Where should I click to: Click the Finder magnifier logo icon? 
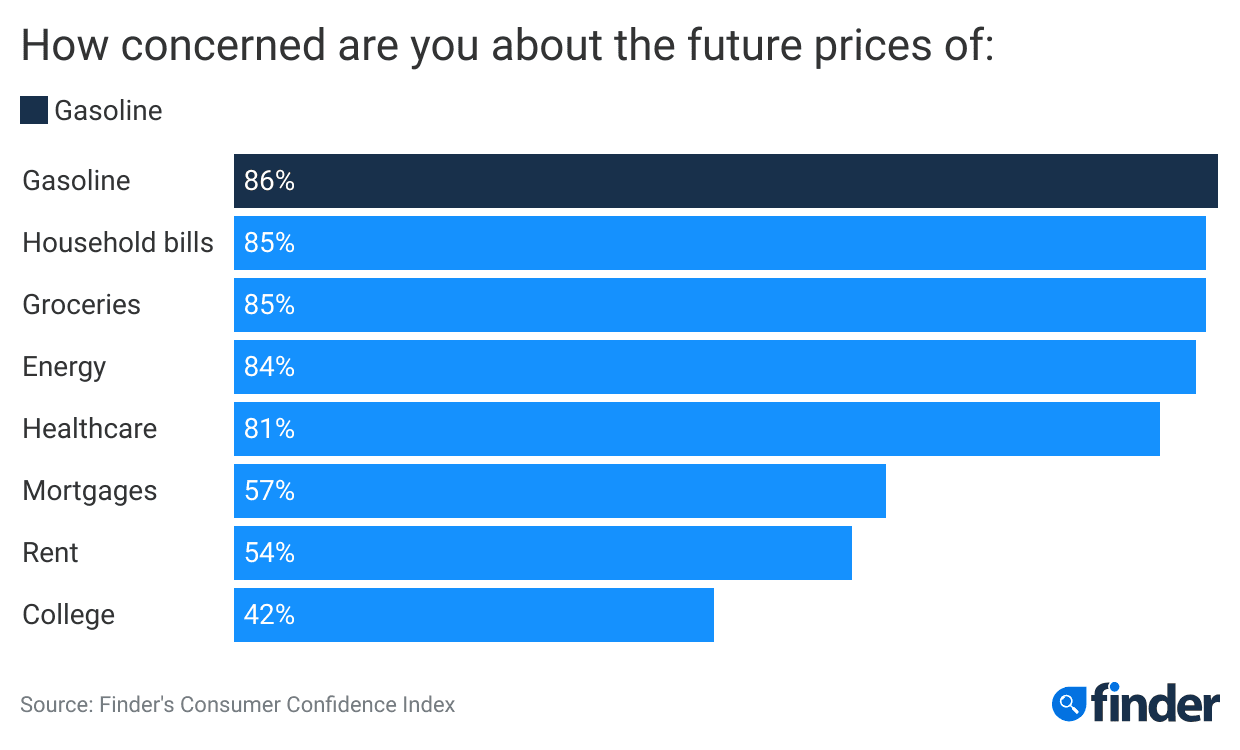point(1069,703)
